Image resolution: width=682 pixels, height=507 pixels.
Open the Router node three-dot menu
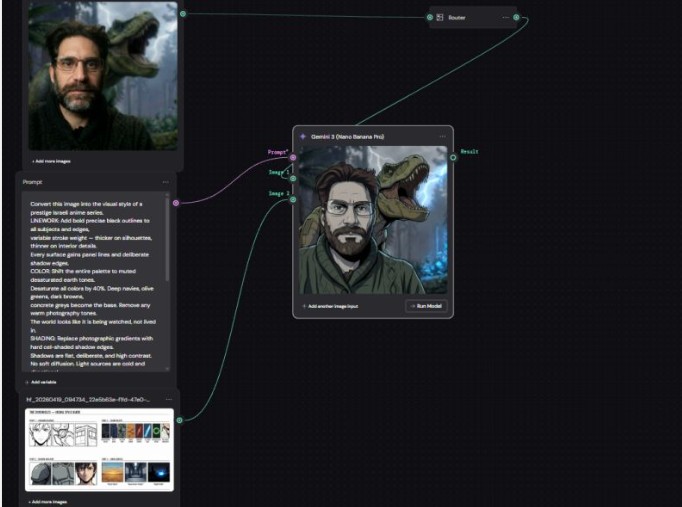pyautogui.click(x=505, y=17)
